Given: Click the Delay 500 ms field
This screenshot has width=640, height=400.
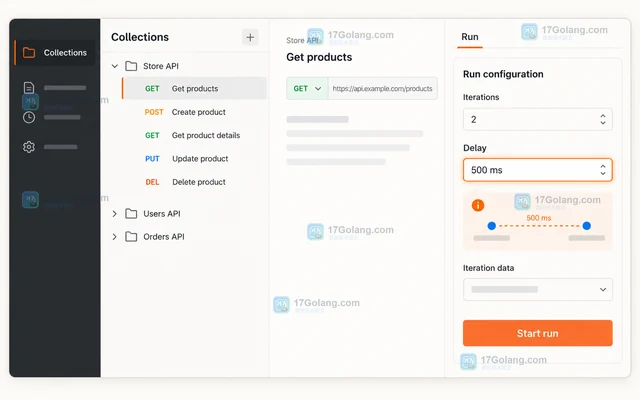Looking at the screenshot, I should [538, 170].
